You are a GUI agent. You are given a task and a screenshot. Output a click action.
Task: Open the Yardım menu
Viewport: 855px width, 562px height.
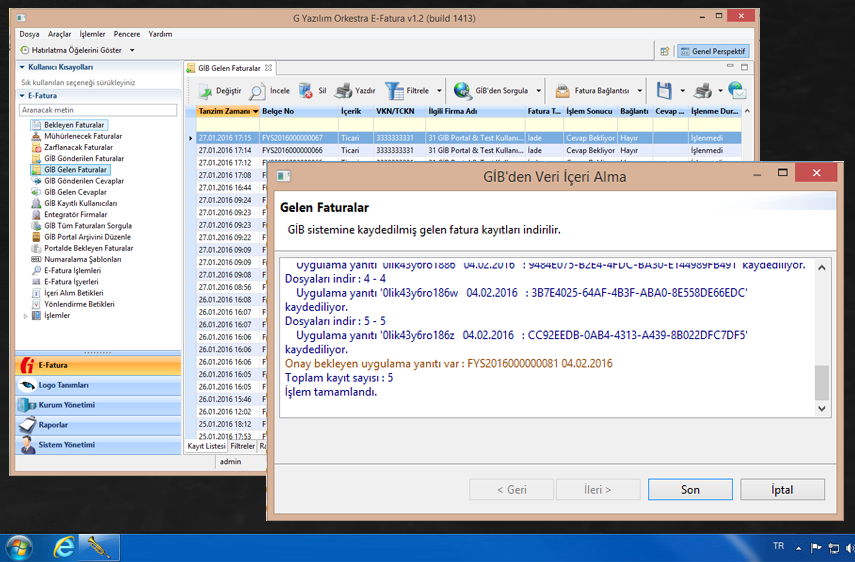160,34
